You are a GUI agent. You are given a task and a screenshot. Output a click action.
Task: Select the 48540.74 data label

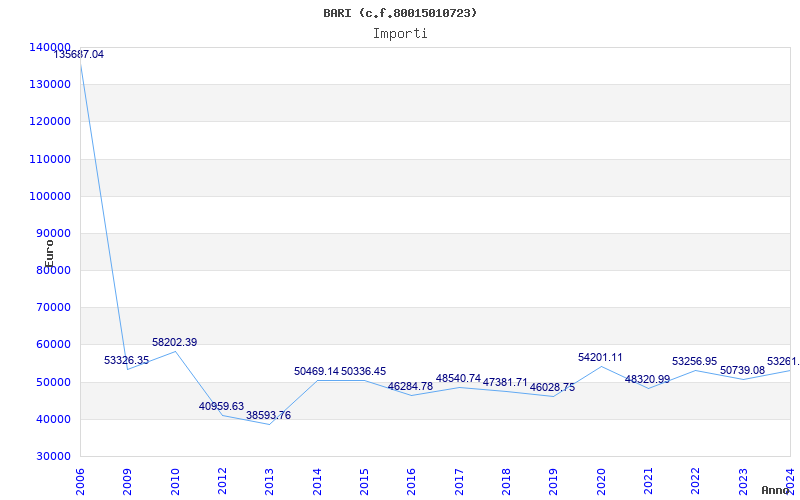(458, 379)
